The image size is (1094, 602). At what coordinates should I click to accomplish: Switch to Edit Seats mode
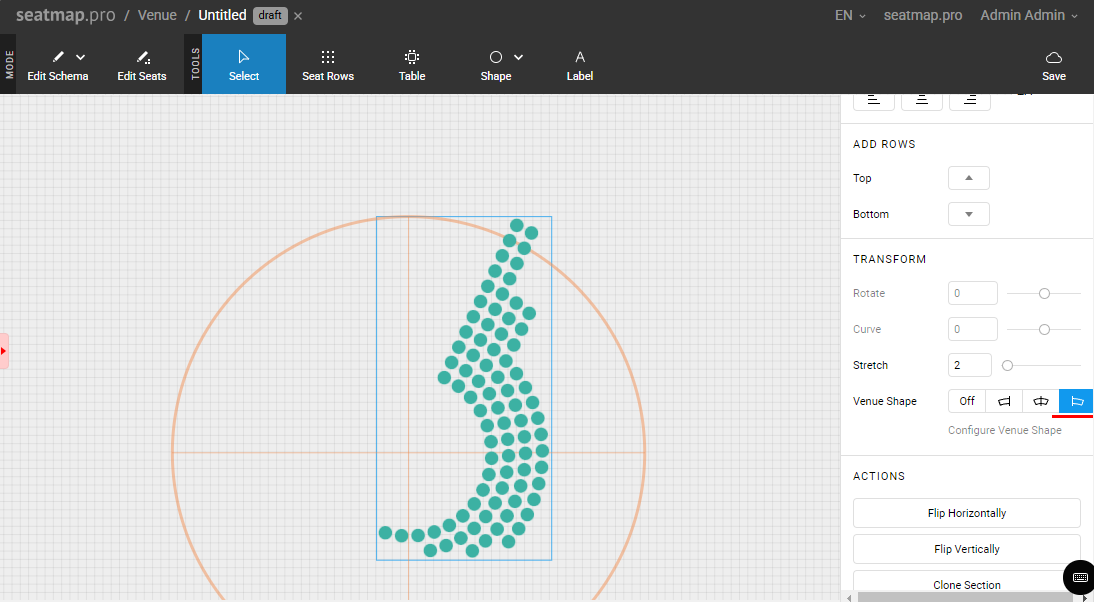click(141, 65)
